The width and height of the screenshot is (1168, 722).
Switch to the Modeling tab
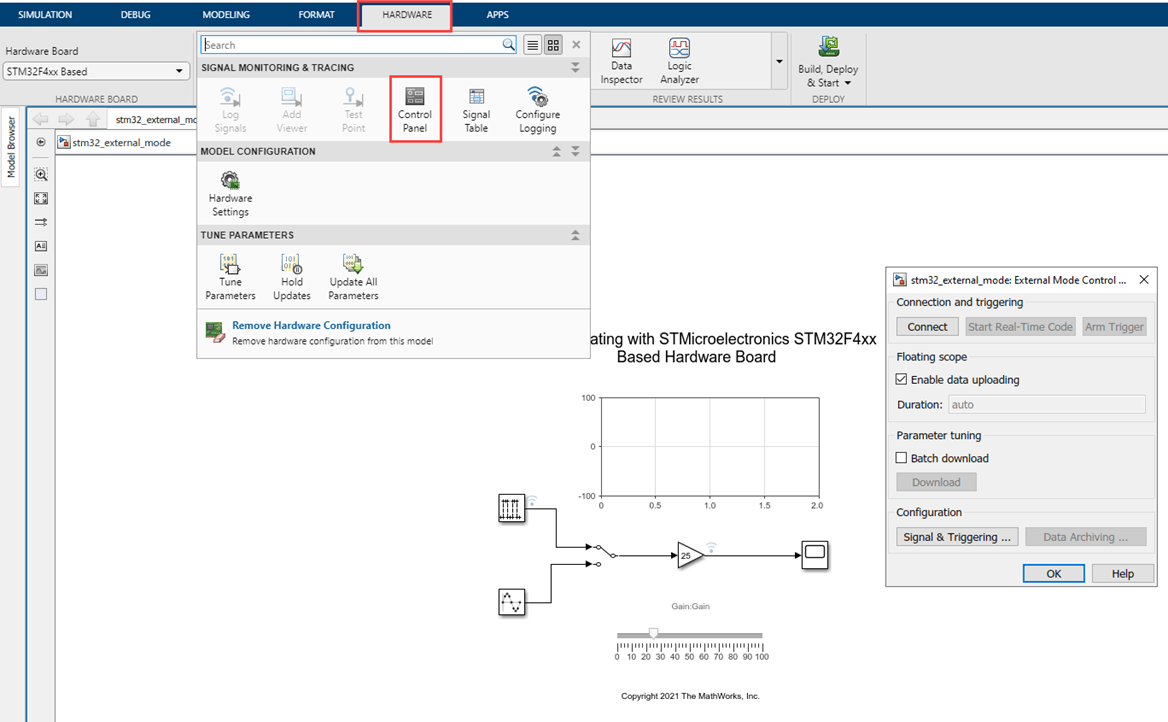[226, 15]
